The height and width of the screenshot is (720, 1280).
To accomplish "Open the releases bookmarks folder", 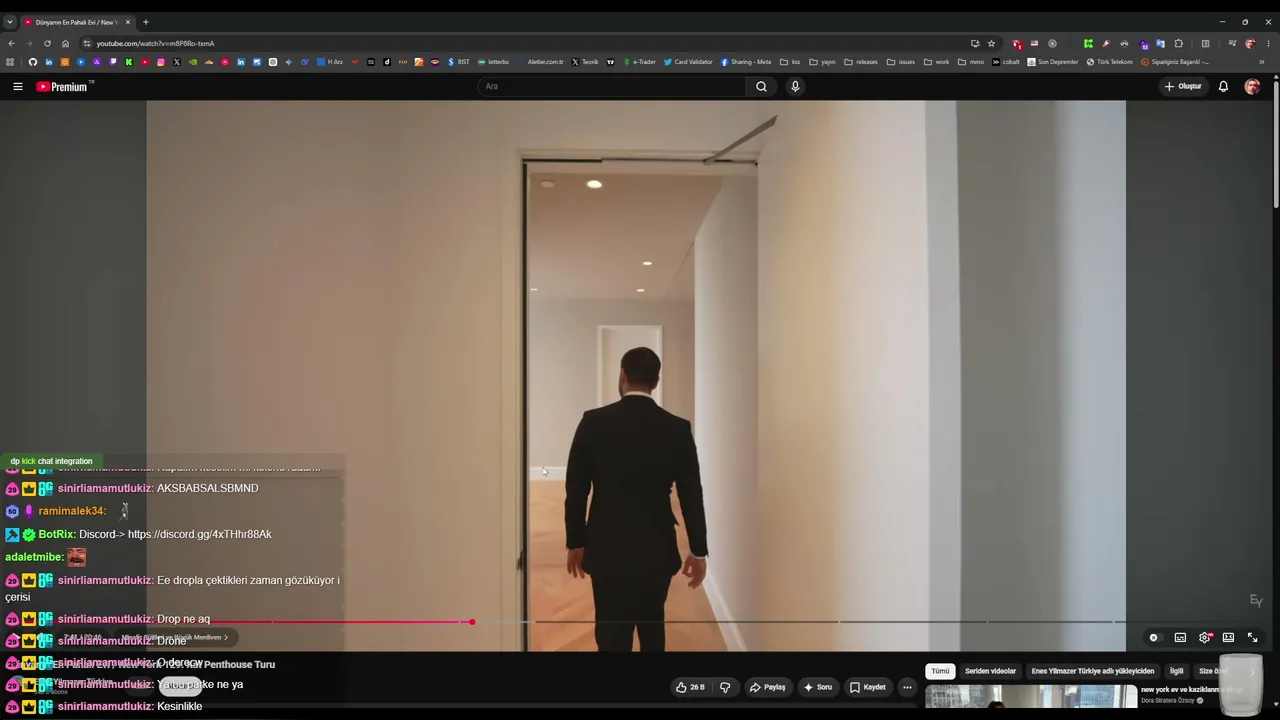I will tap(861, 62).
